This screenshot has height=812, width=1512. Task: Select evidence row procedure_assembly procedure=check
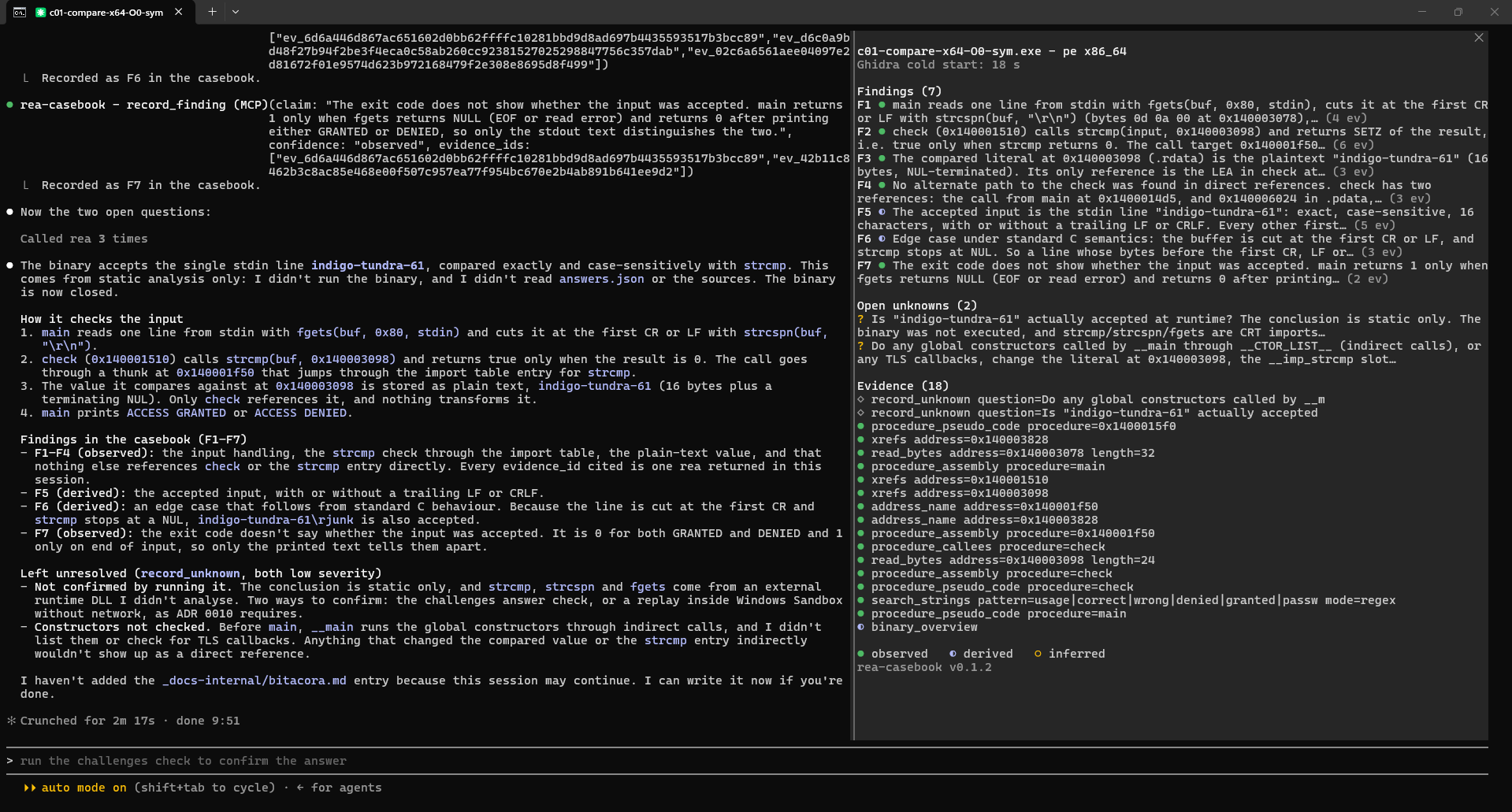click(985, 573)
